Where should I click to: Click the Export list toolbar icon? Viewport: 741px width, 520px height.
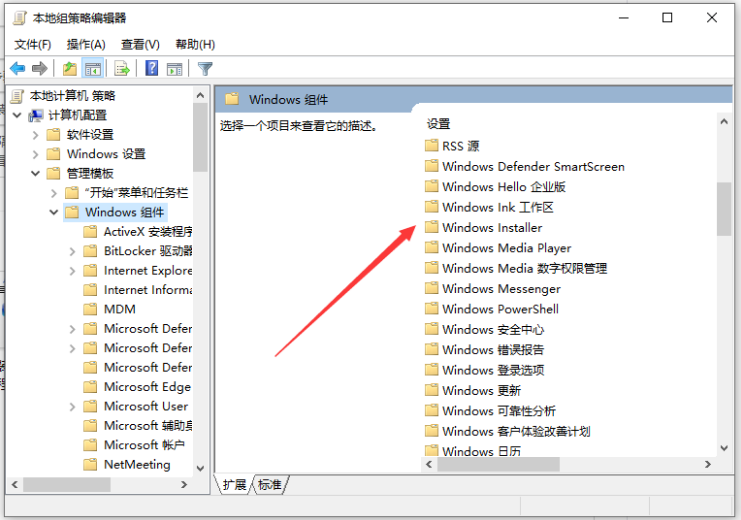(122, 69)
